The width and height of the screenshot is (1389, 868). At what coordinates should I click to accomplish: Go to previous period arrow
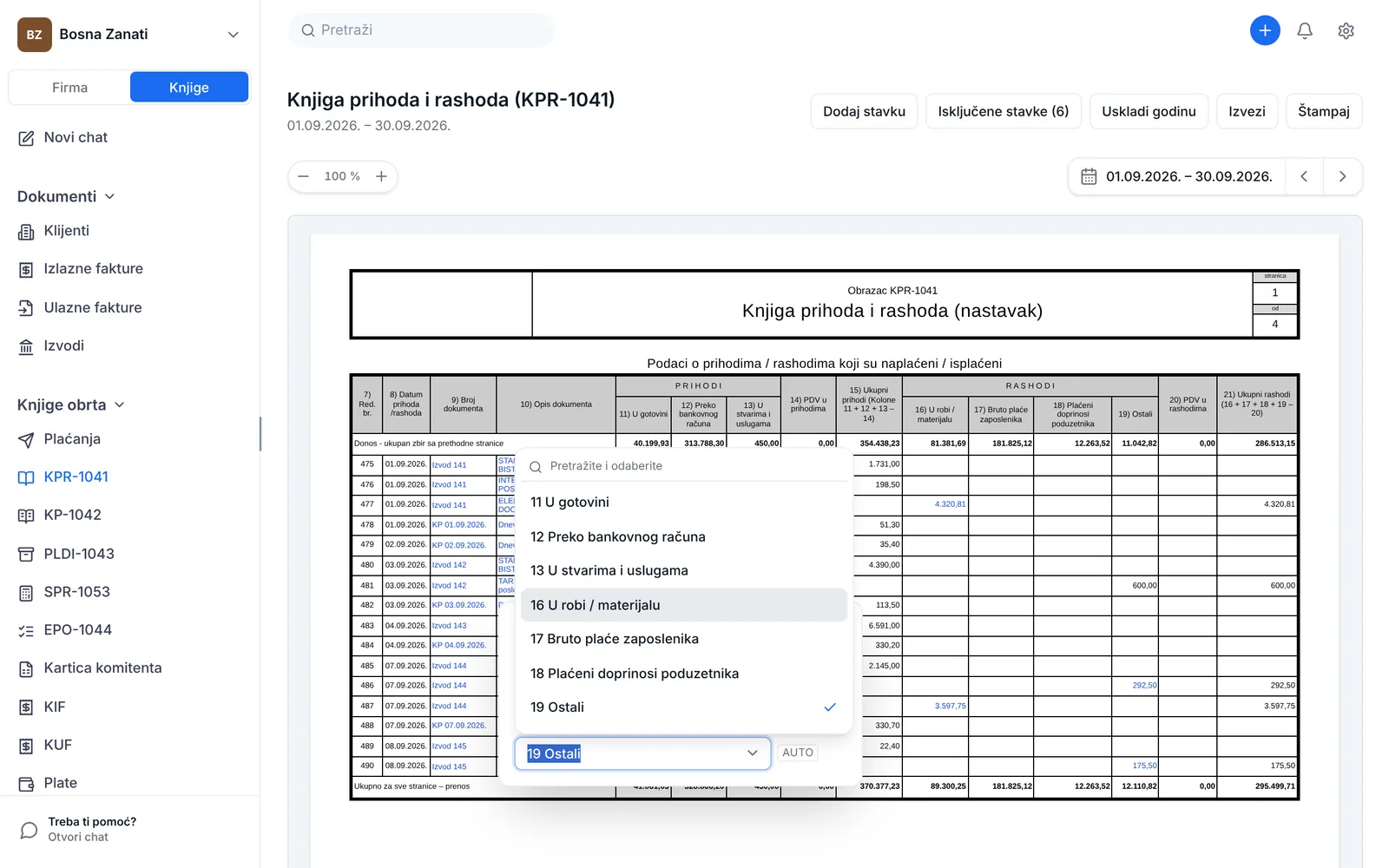[1304, 176]
